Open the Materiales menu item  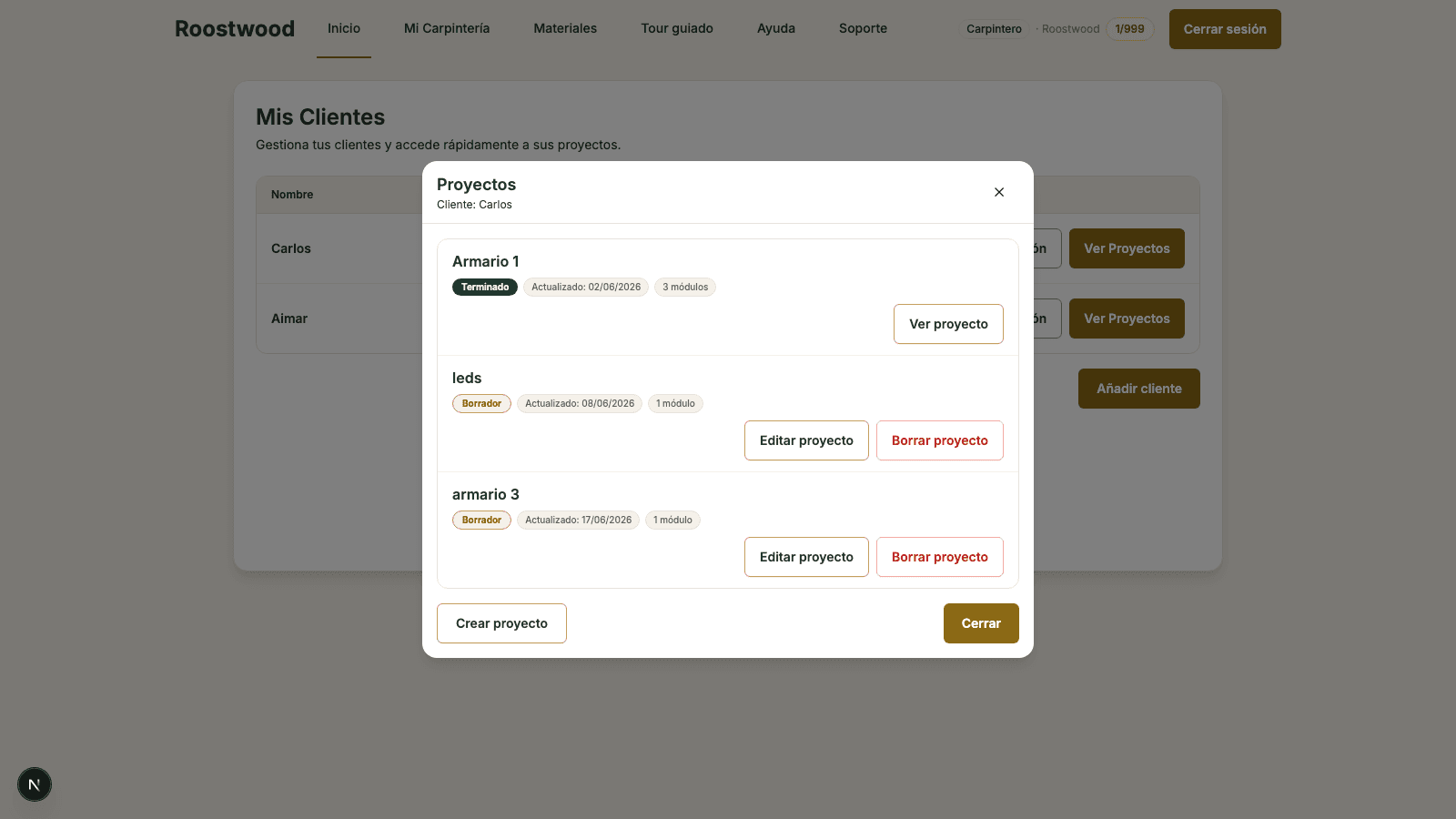(565, 28)
